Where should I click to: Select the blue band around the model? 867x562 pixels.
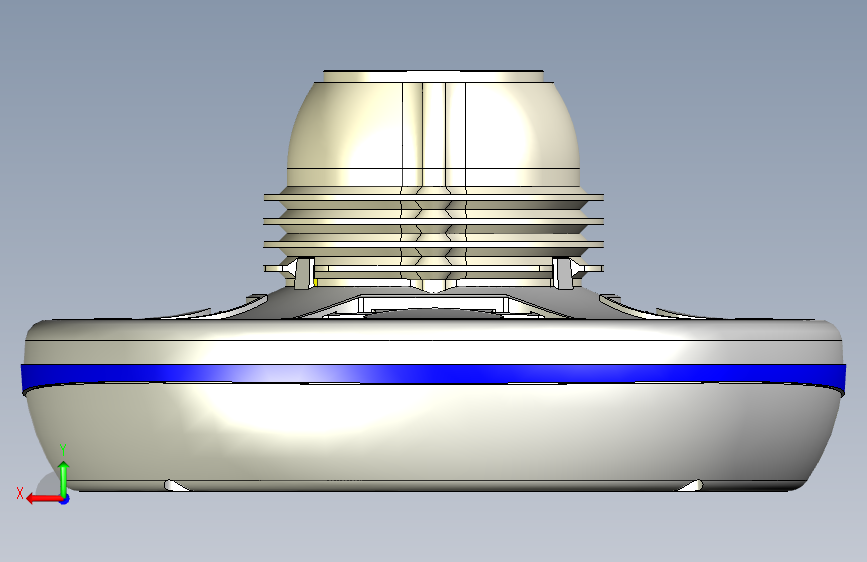coord(434,374)
